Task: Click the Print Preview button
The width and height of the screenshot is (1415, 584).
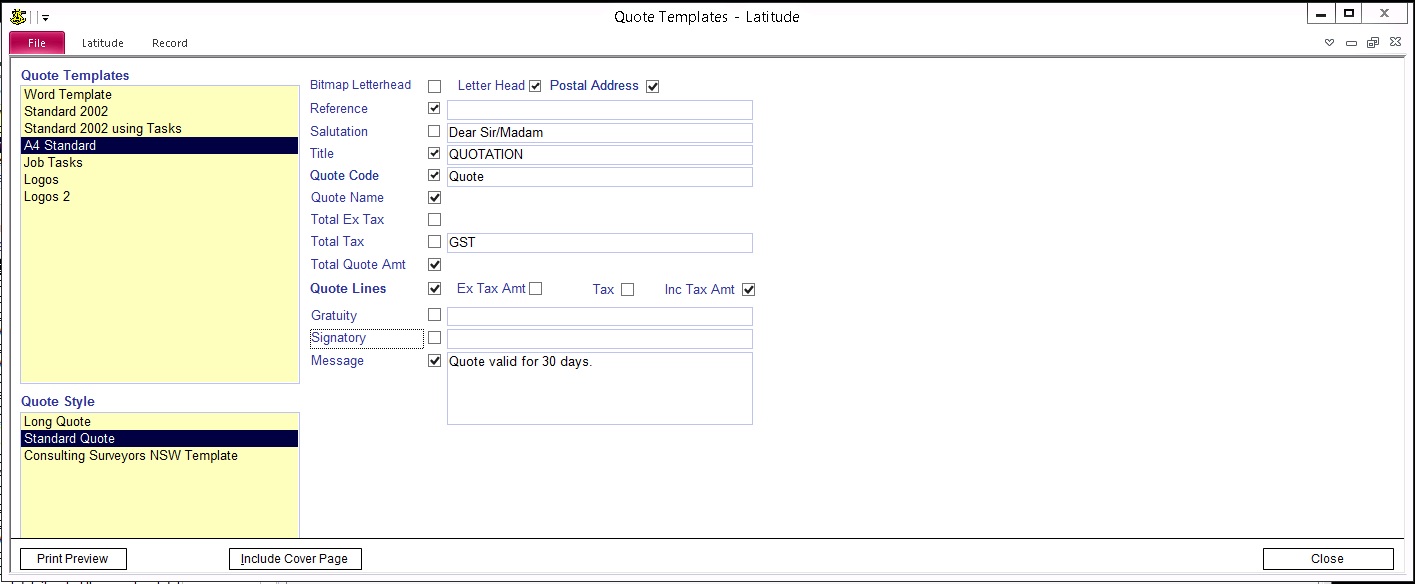Action: (73, 559)
